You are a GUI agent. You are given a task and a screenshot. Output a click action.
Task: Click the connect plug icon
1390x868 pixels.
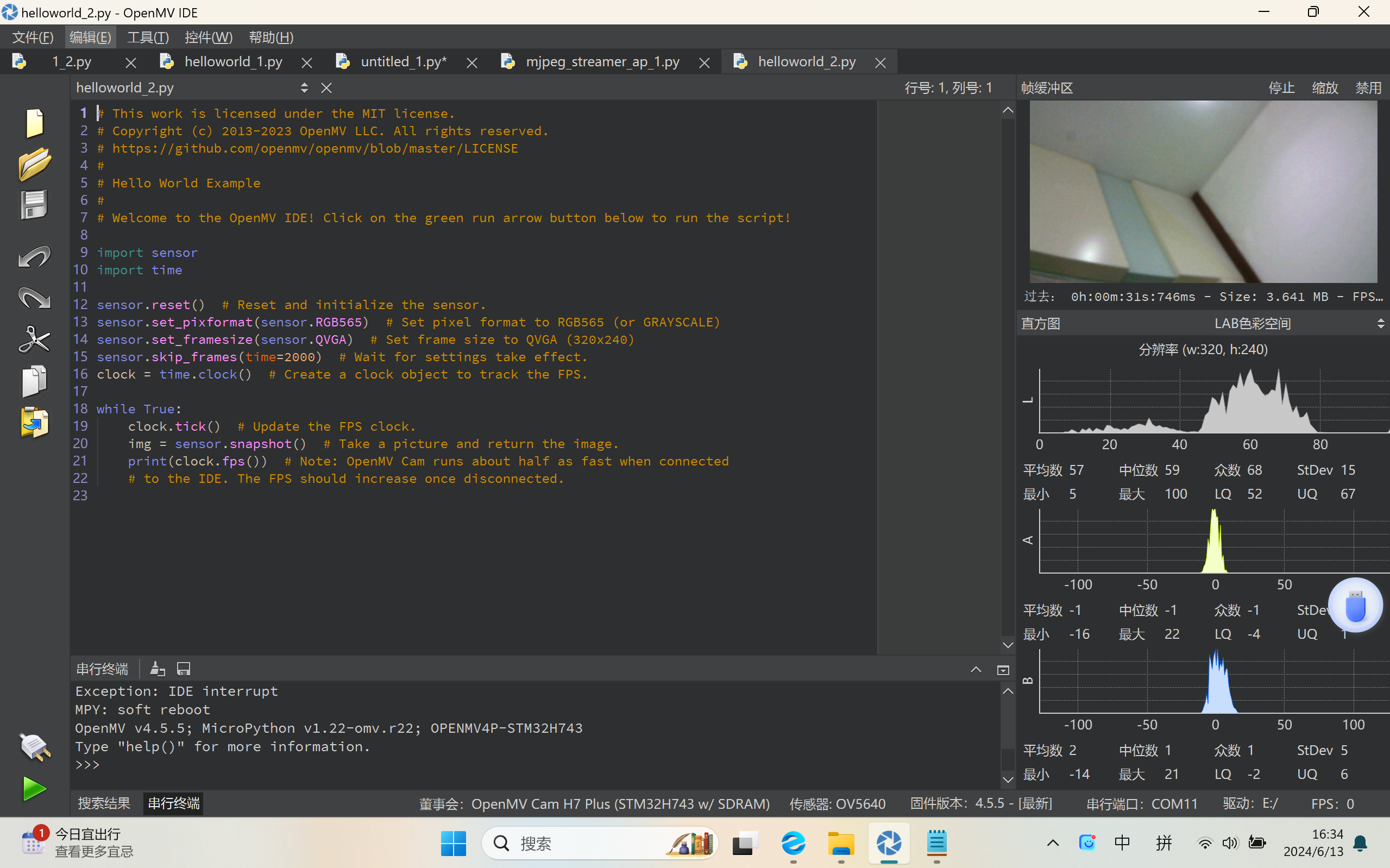[34, 747]
